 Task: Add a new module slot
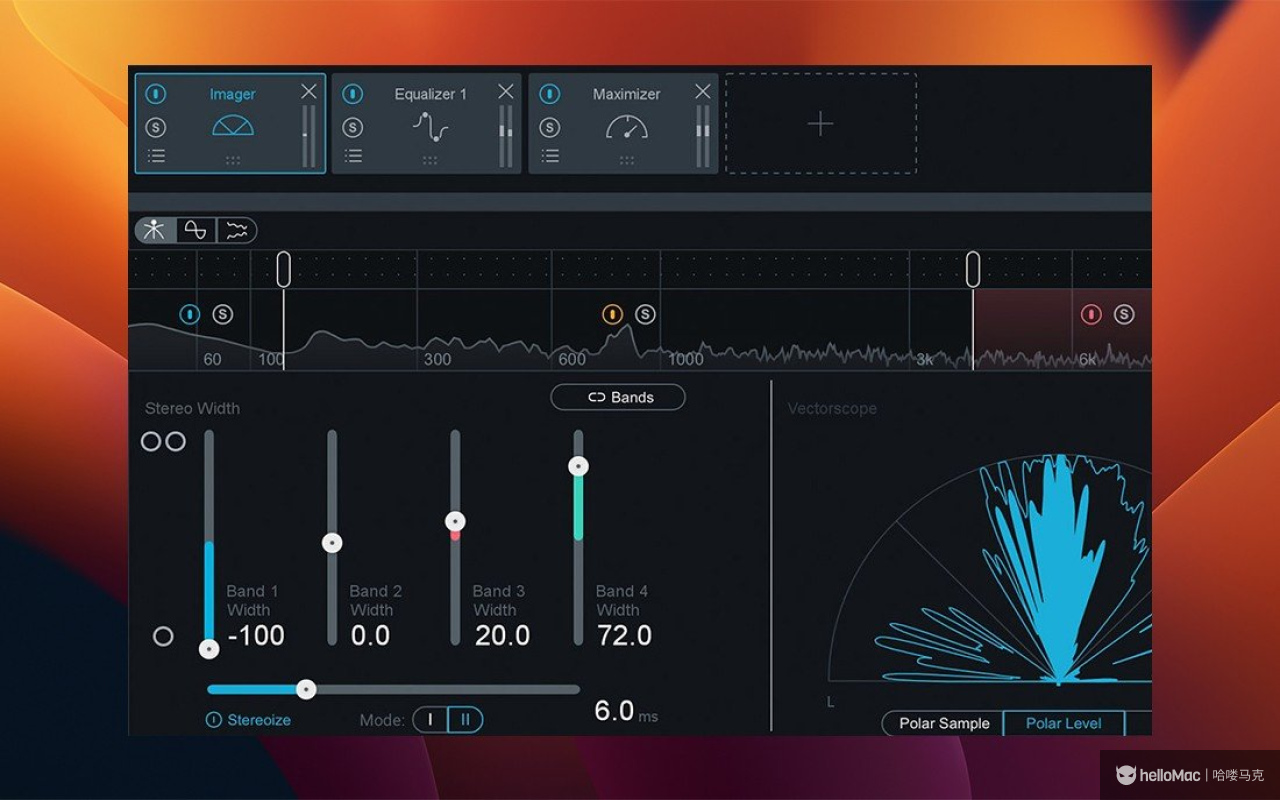point(821,123)
